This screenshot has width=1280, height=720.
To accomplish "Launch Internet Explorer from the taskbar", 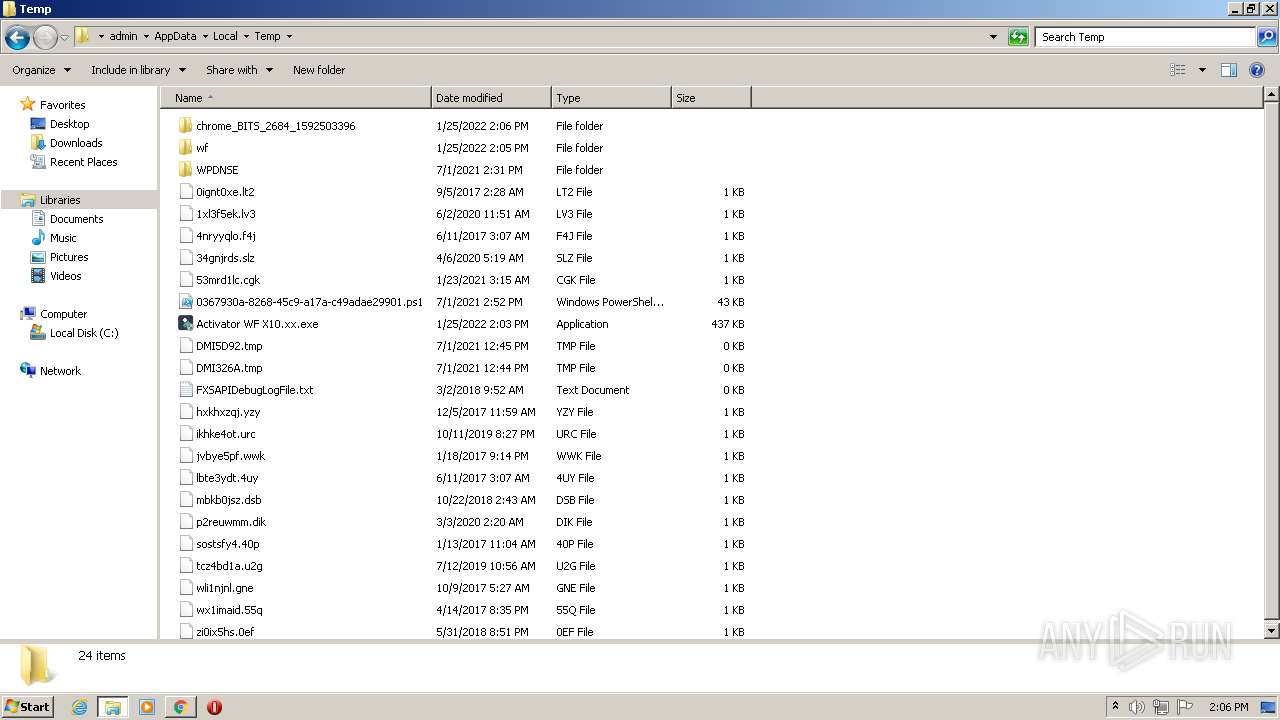I will (79, 707).
